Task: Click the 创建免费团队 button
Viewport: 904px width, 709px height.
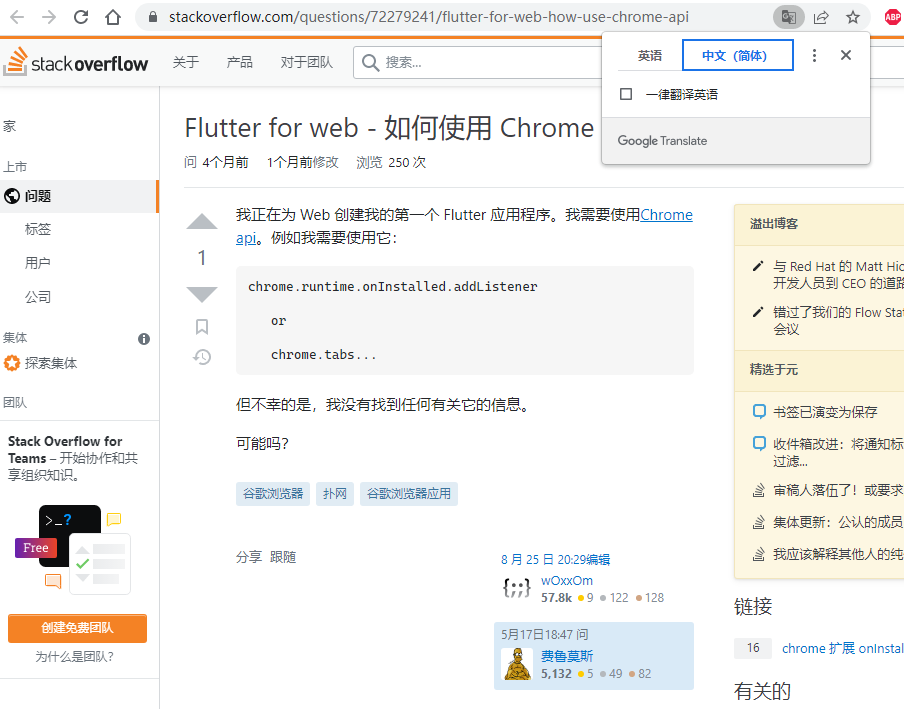Action: (x=77, y=628)
